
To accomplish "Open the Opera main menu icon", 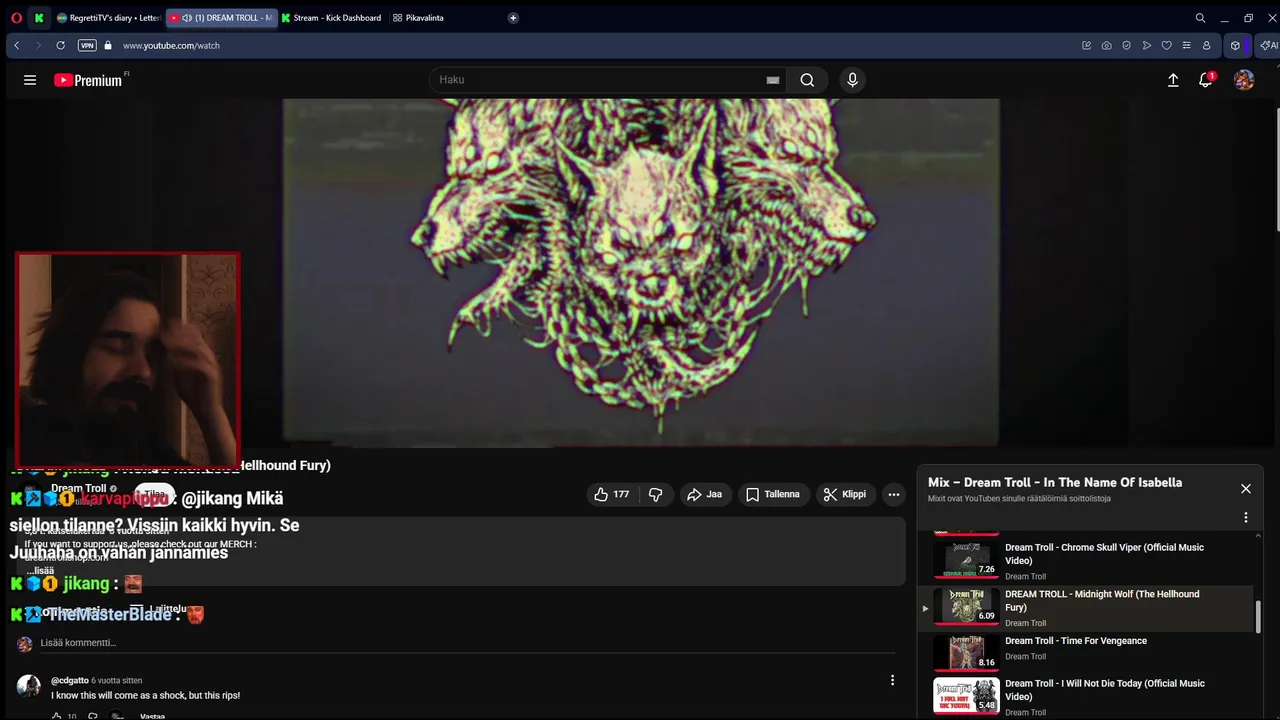I will 16,18.
